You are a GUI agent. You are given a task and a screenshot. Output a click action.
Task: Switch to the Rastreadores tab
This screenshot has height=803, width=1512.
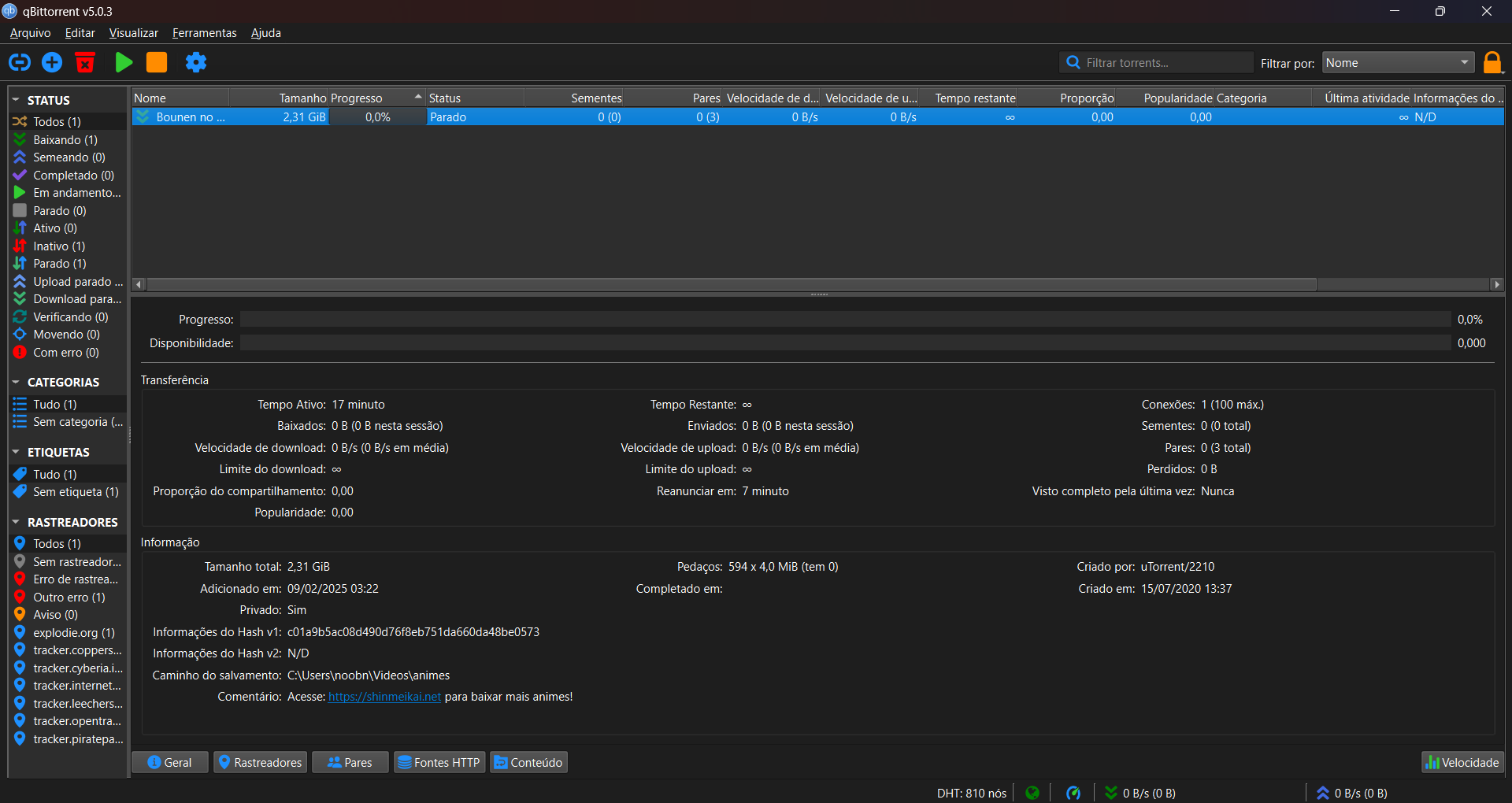point(260,762)
